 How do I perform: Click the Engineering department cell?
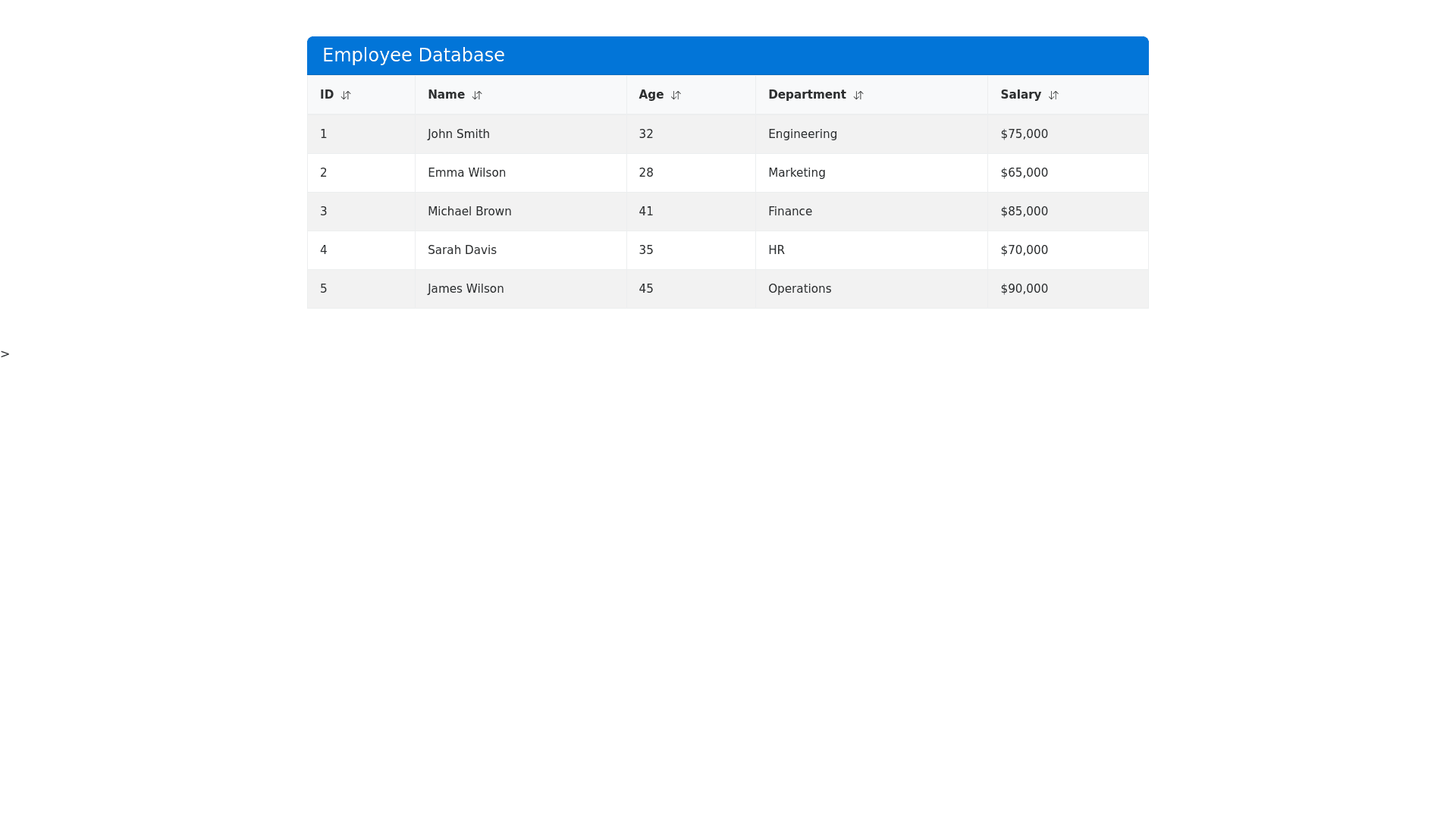[802, 134]
